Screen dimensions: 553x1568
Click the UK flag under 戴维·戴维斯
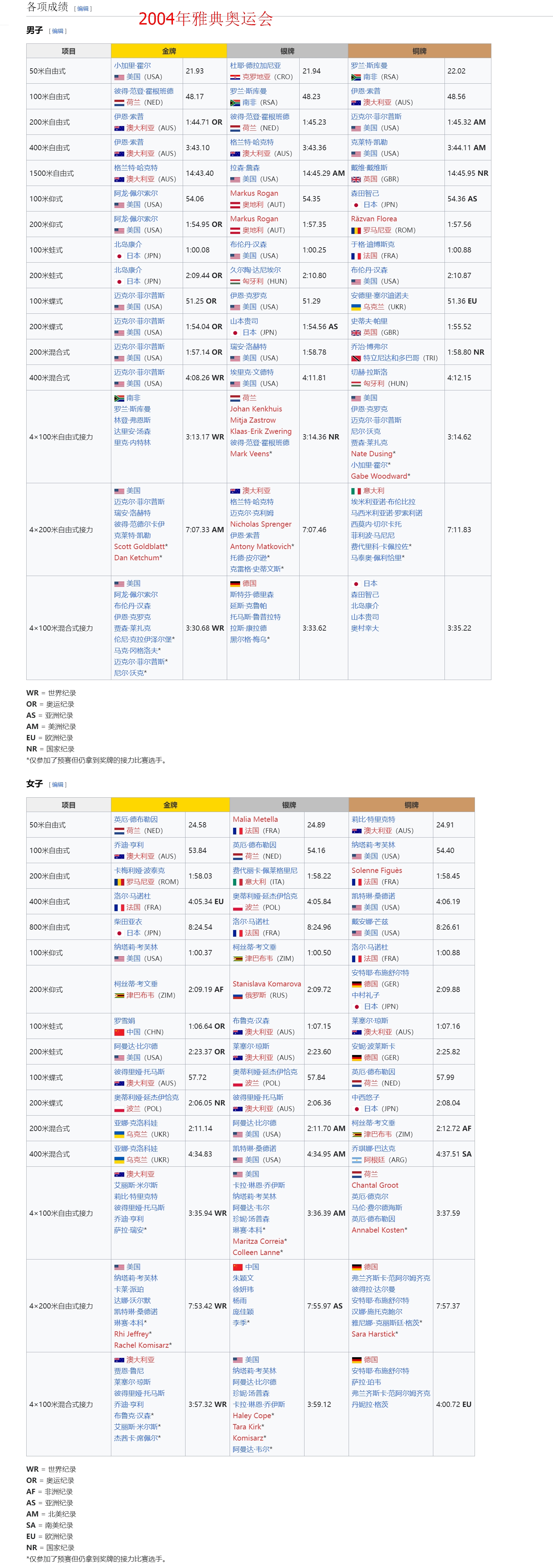pos(356,180)
